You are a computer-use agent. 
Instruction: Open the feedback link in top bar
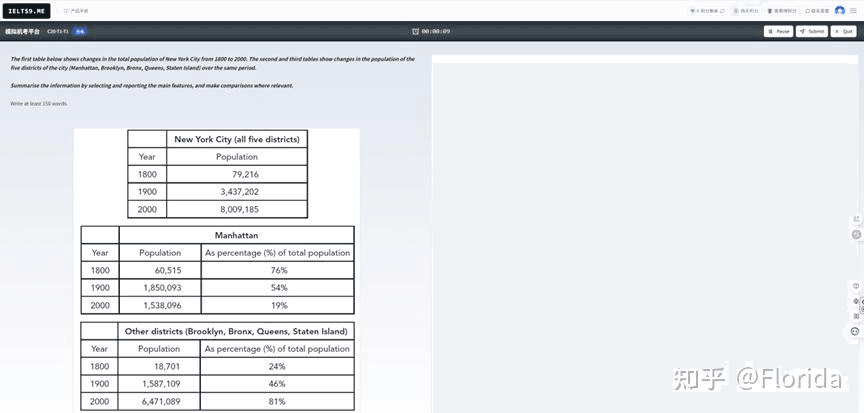(817, 11)
